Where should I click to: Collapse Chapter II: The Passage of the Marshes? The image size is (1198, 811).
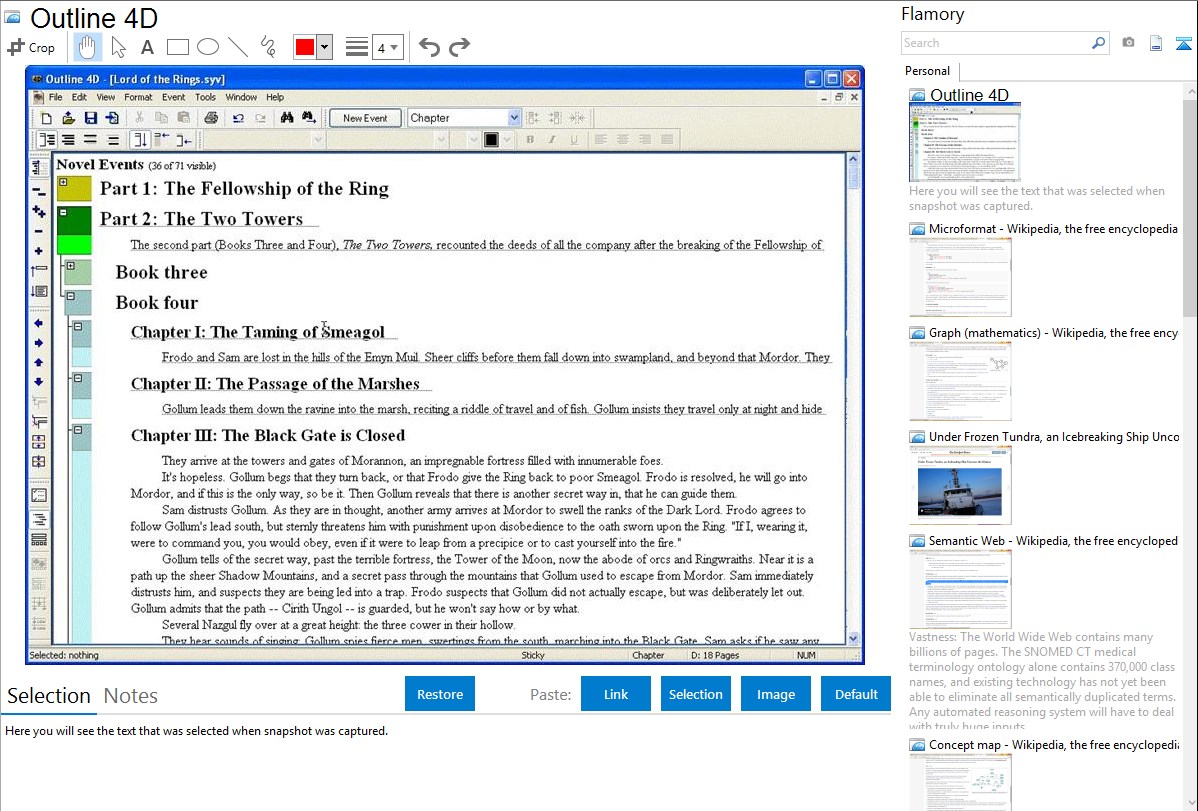(78, 378)
